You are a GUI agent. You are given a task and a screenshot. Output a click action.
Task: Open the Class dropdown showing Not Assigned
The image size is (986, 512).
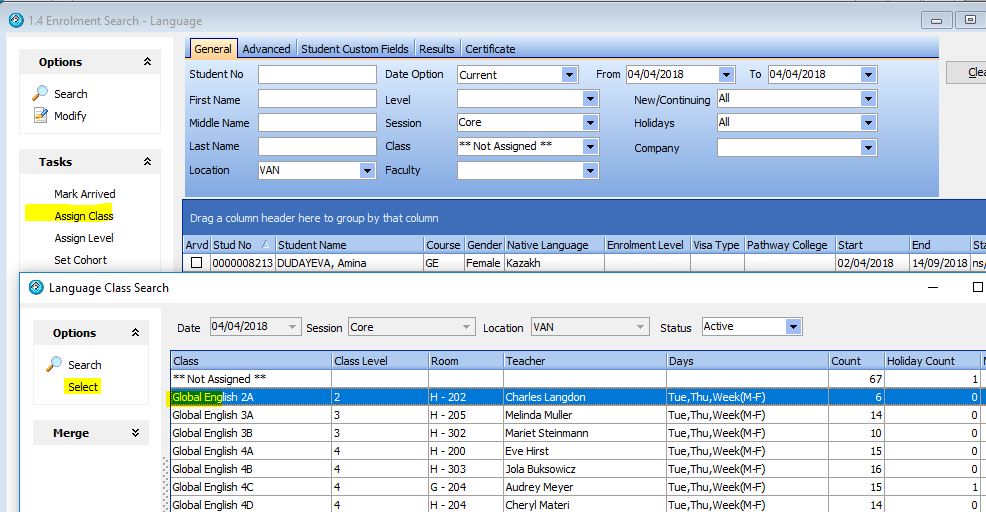point(590,147)
